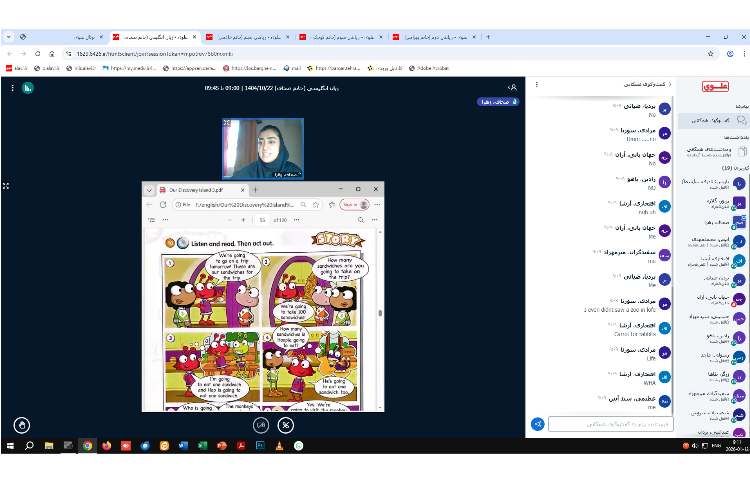Collapse the public chat panel with the chevron
Screen dimensions: 750x480
(669, 87)
